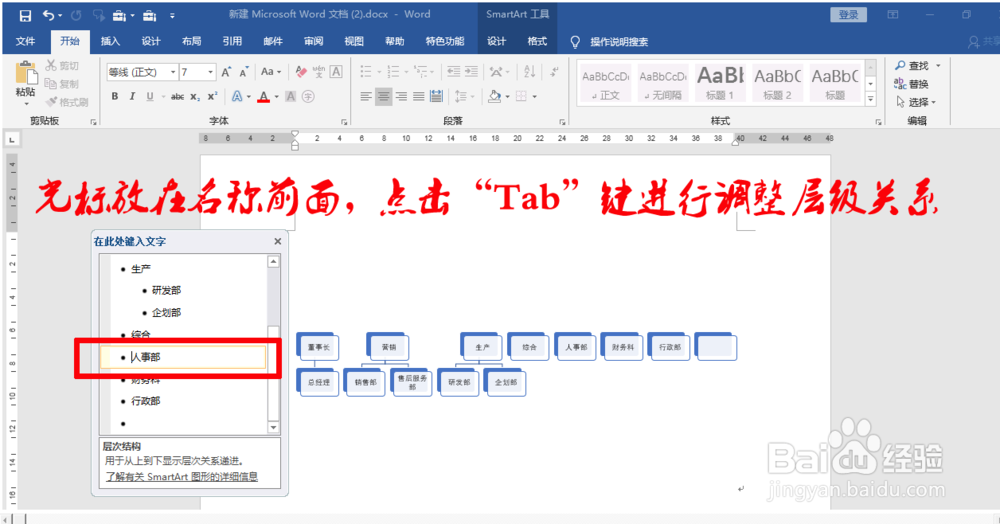Click the decrease indent icon
The width and height of the screenshot is (1000, 524).
[x=453, y=71]
